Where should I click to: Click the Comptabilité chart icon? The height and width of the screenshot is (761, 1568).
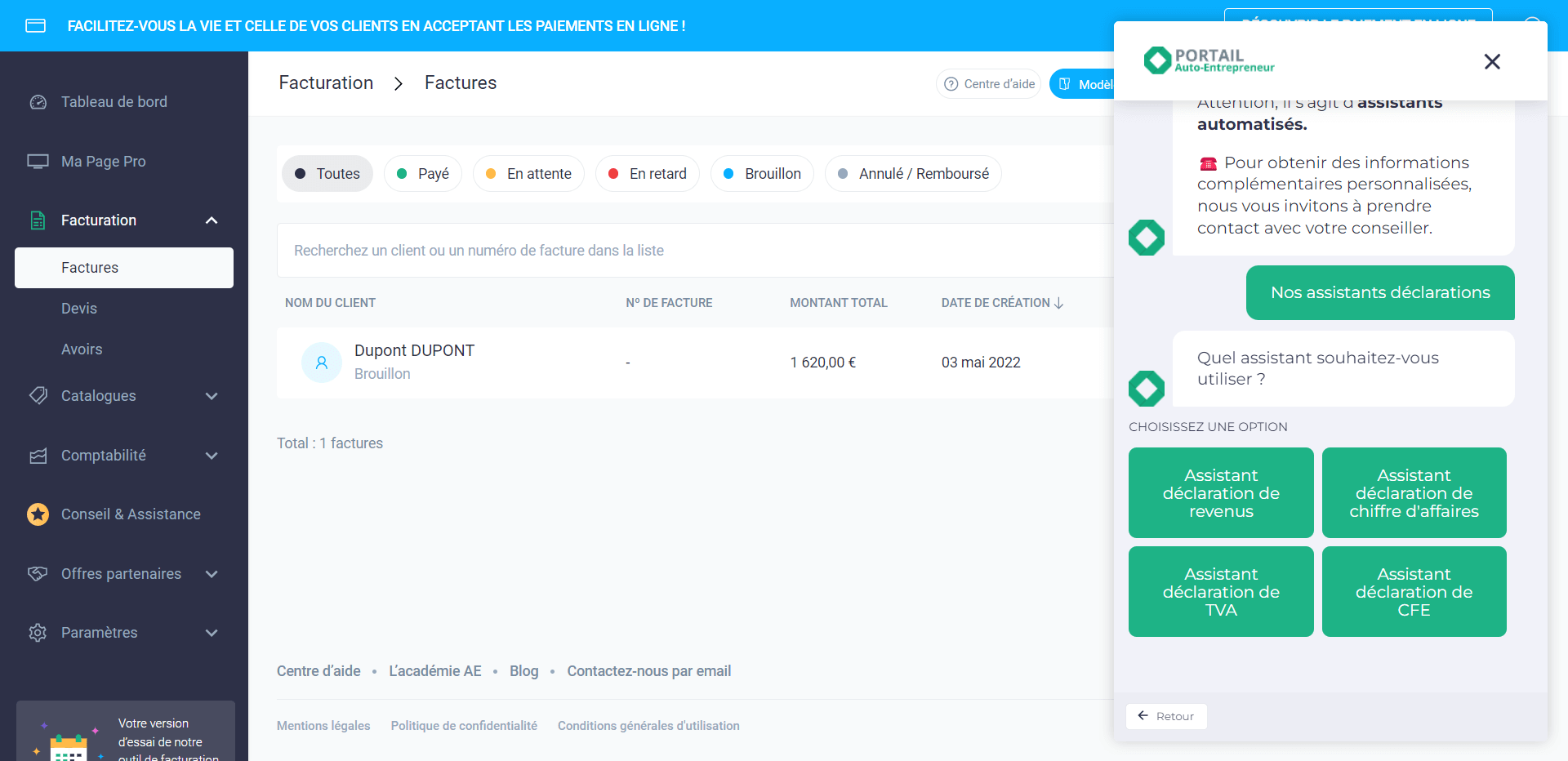pyautogui.click(x=38, y=456)
